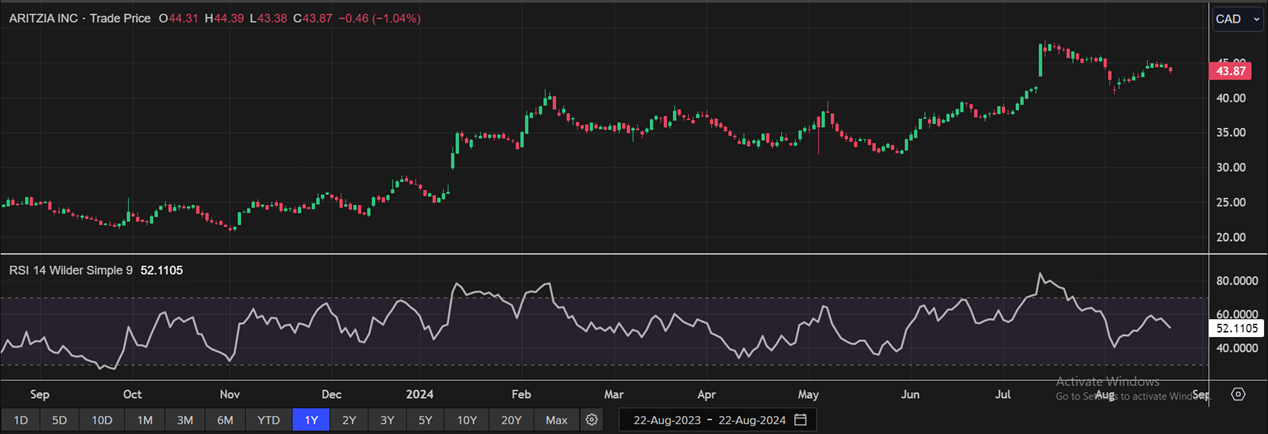Click the 22-Aug-2023 start date field
This screenshot has width=1268, height=434.
[667, 420]
